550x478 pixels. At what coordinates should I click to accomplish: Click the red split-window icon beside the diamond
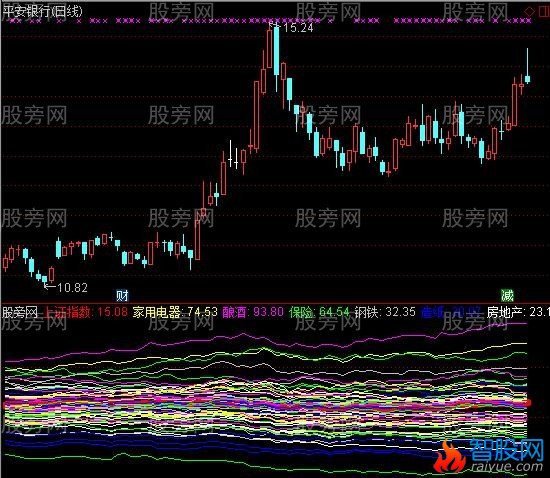pyautogui.click(x=543, y=12)
